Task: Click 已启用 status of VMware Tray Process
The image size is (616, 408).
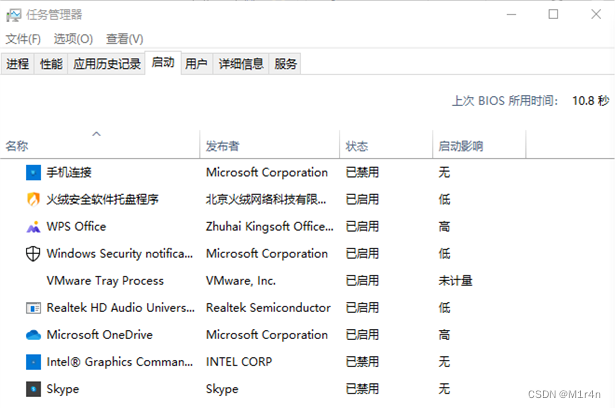Action: [362, 281]
